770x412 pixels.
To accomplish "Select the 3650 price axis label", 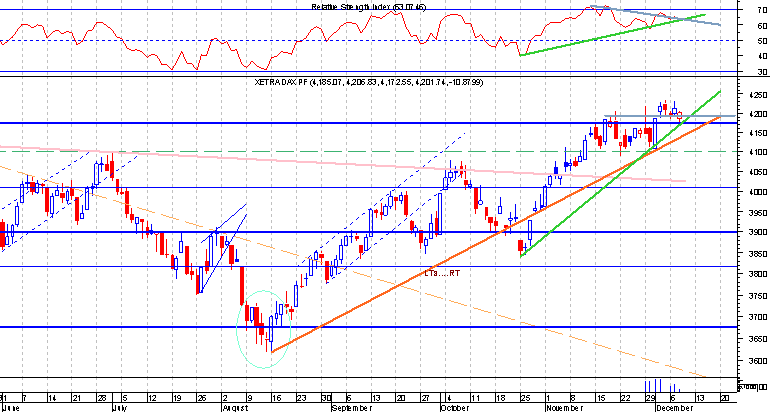I will point(759,339).
